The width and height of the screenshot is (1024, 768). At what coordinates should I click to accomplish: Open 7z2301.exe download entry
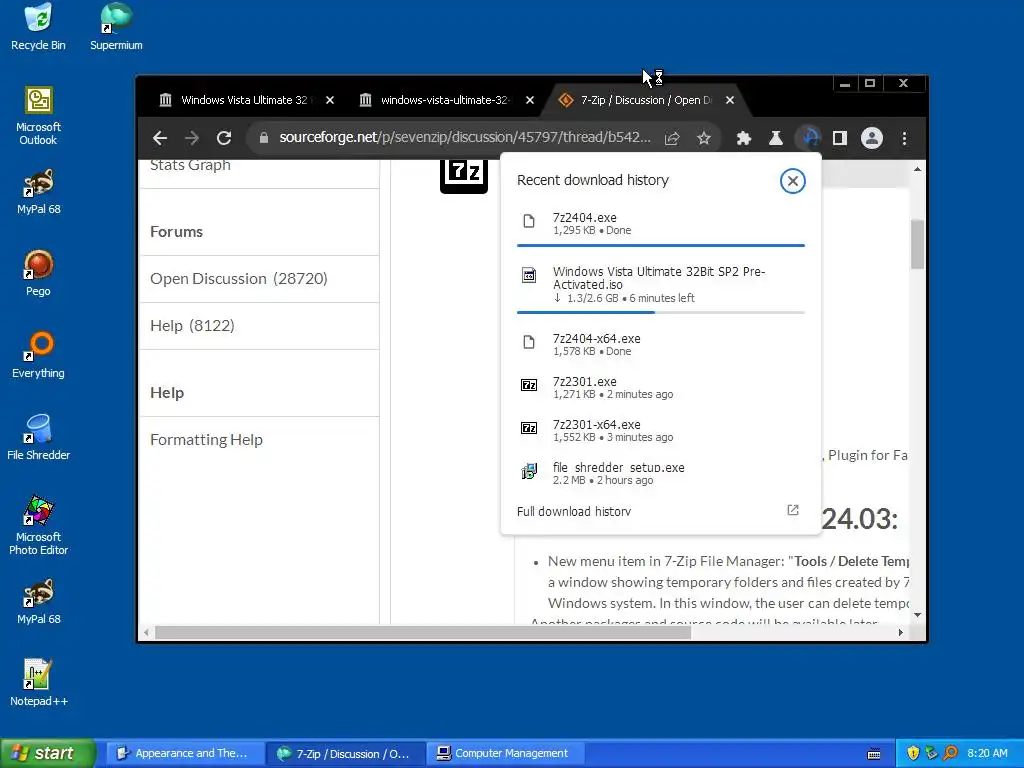point(660,387)
